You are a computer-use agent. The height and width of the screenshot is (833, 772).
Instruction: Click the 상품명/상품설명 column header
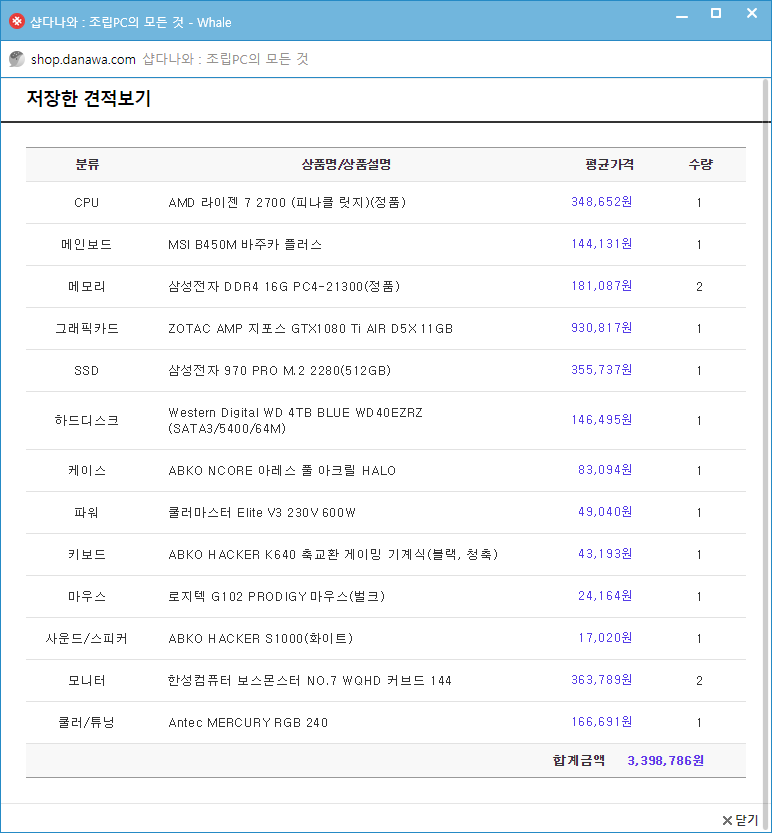[x=346, y=164]
